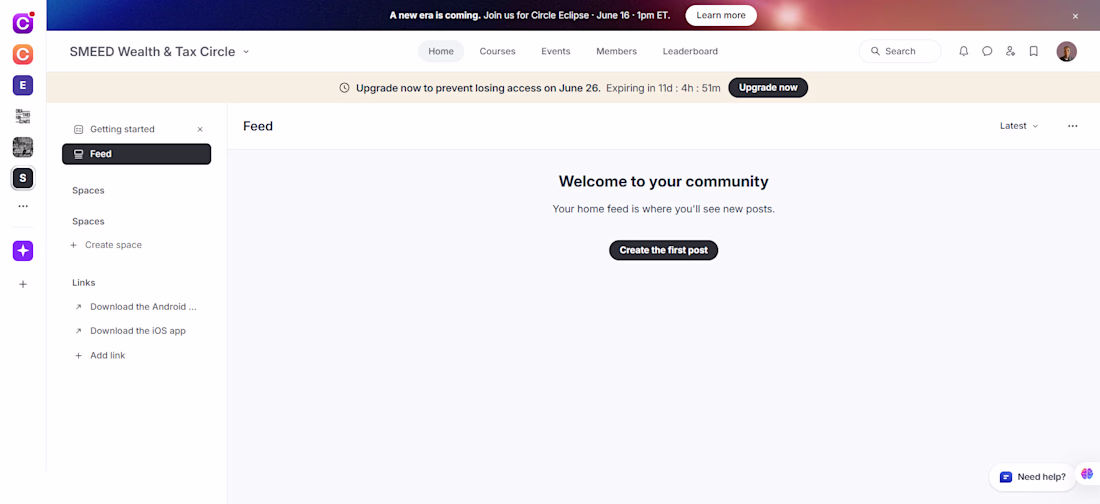Open the Latest sort dropdown
The height and width of the screenshot is (504, 1100).
[1019, 126]
